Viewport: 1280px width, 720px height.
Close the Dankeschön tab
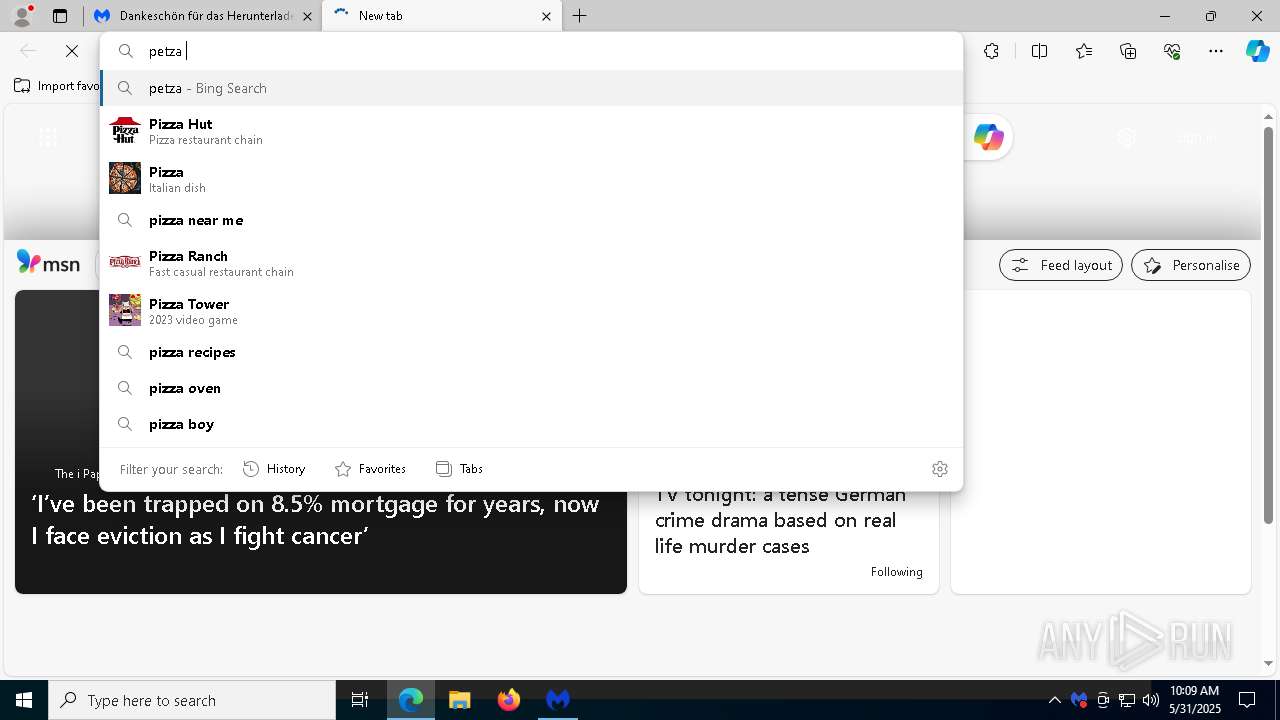point(307,16)
